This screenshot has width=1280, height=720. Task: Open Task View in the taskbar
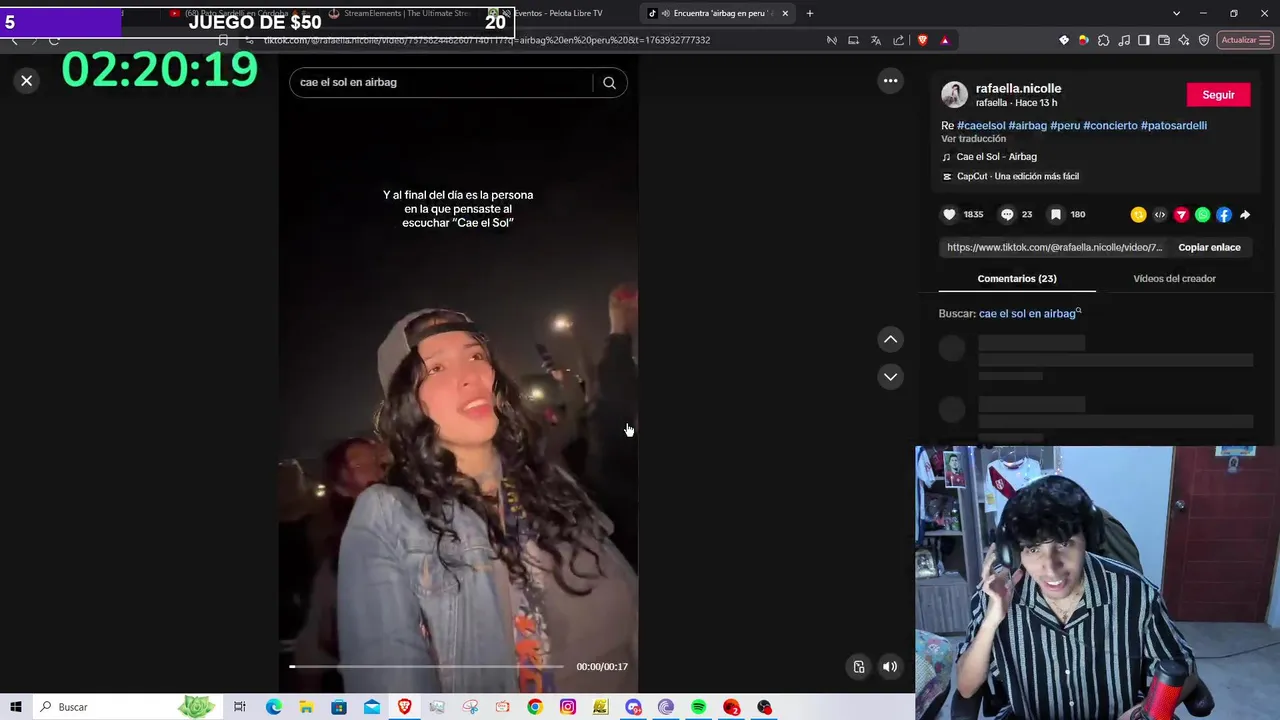[240, 707]
